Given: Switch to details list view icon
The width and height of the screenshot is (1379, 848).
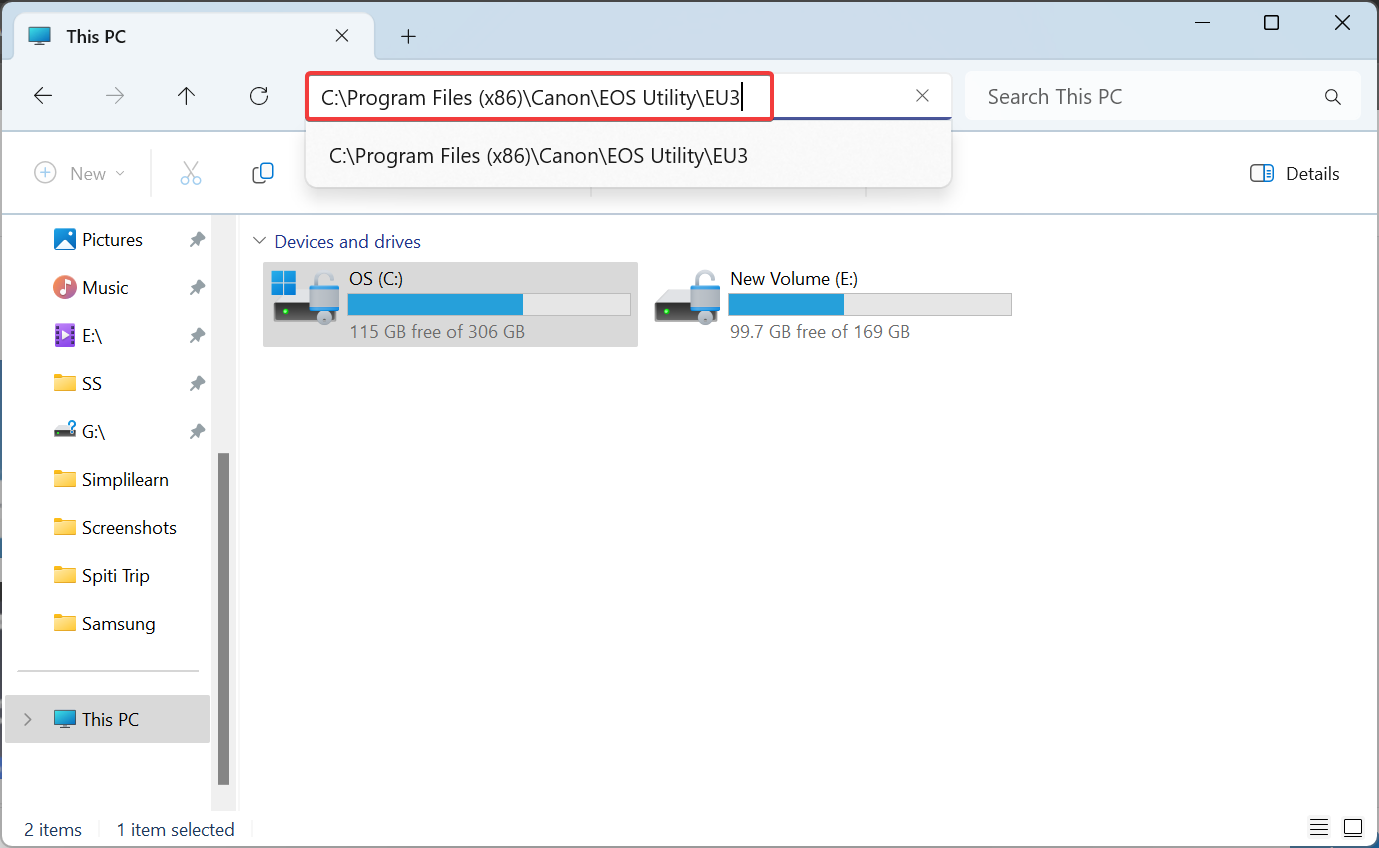Looking at the screenshot, I should click(1320, 828).
